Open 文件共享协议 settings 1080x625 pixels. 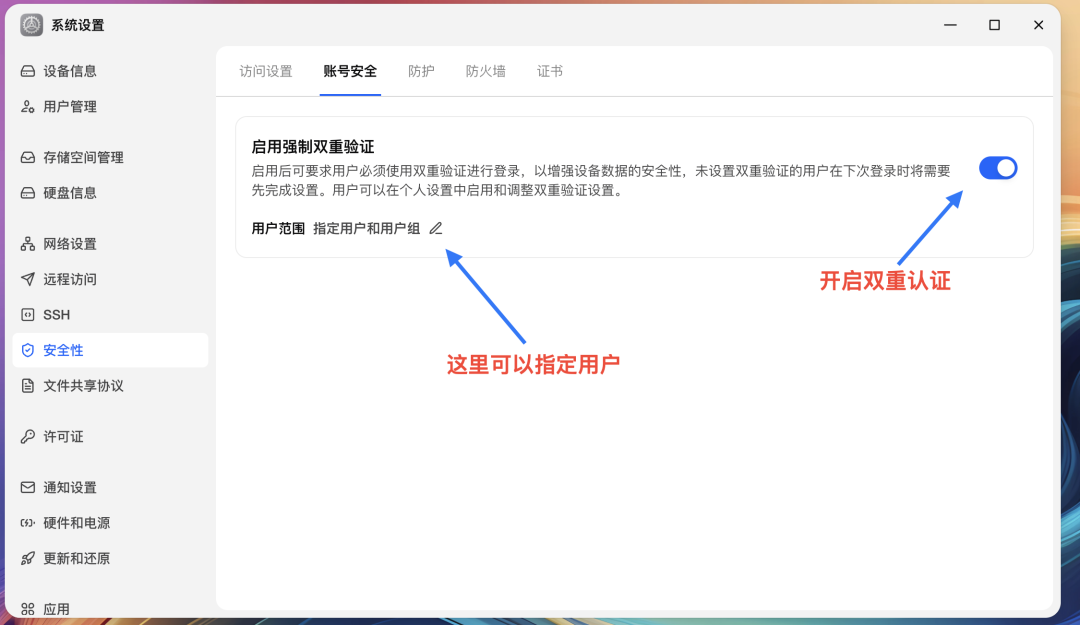coord(110,386)
